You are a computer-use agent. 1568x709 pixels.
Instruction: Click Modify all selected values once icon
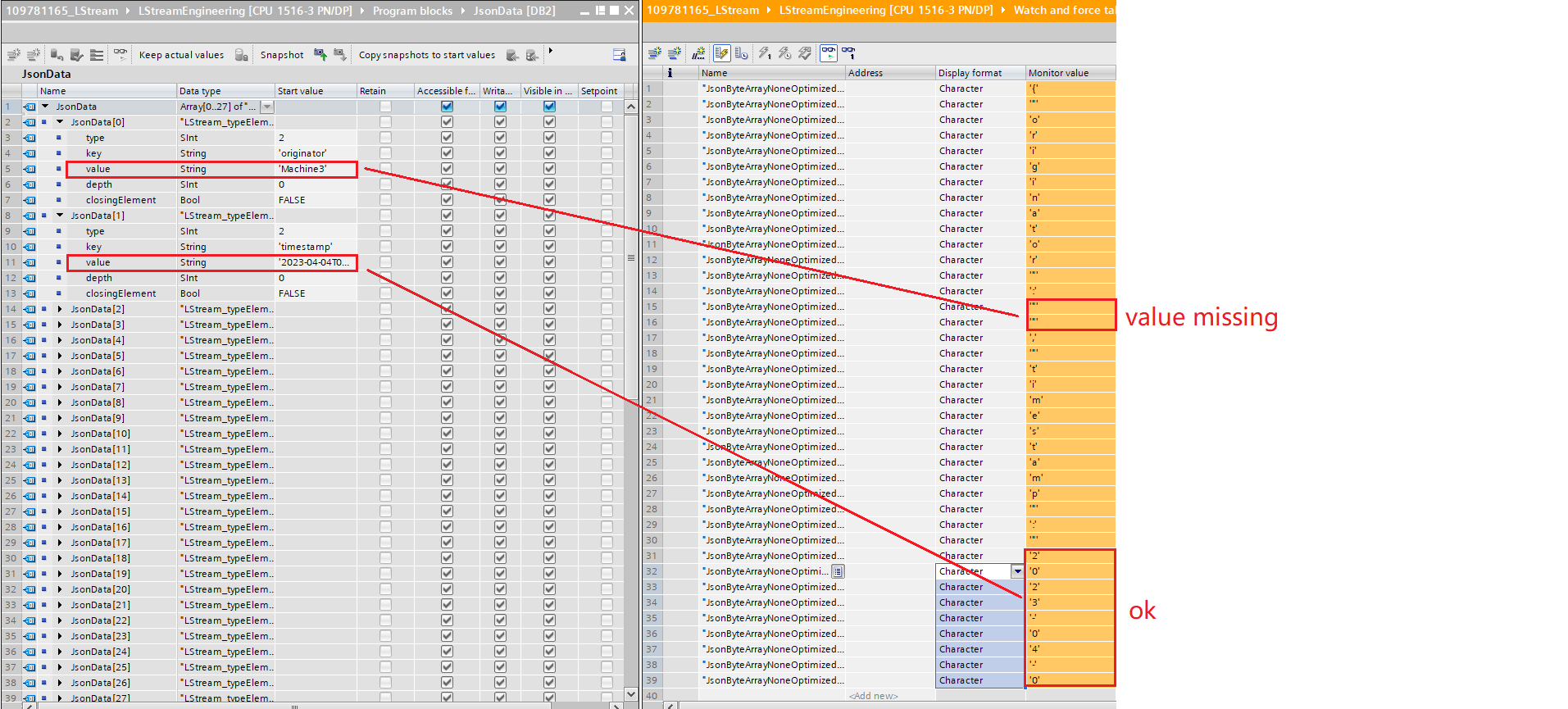coord(765,53)
